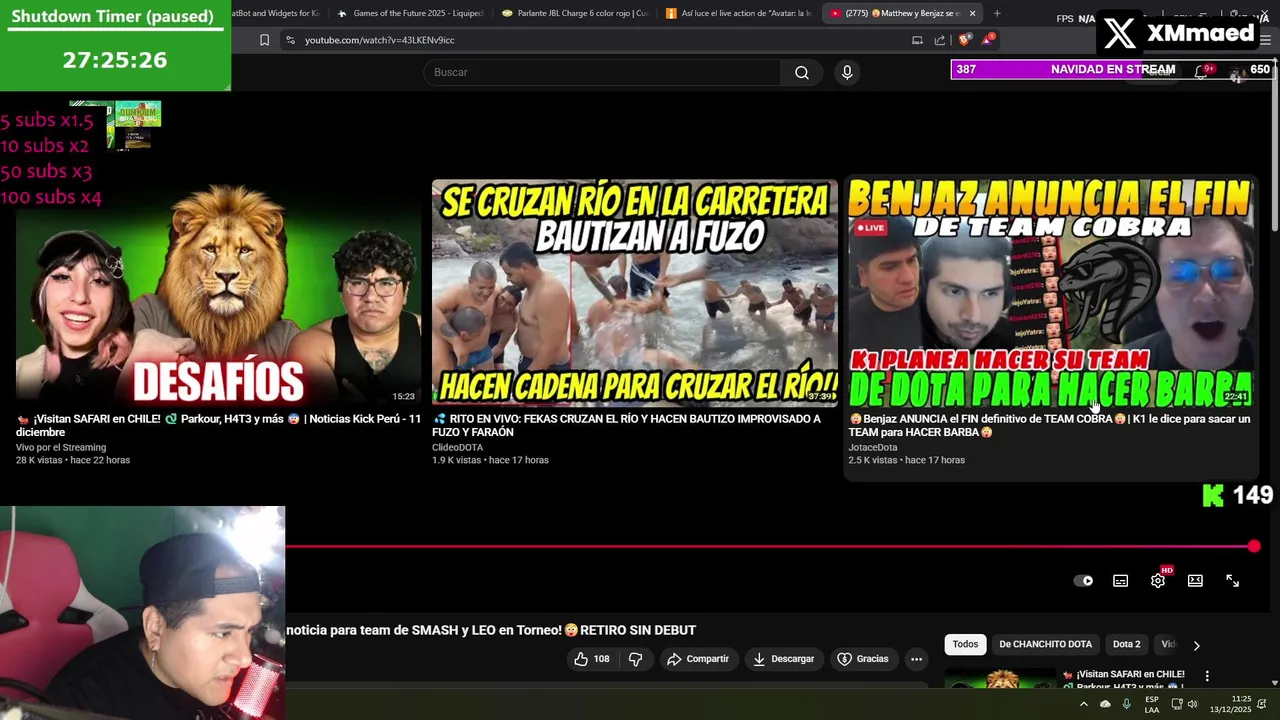Select the Dota 2 filter chip

click(x=1126, y=644)
